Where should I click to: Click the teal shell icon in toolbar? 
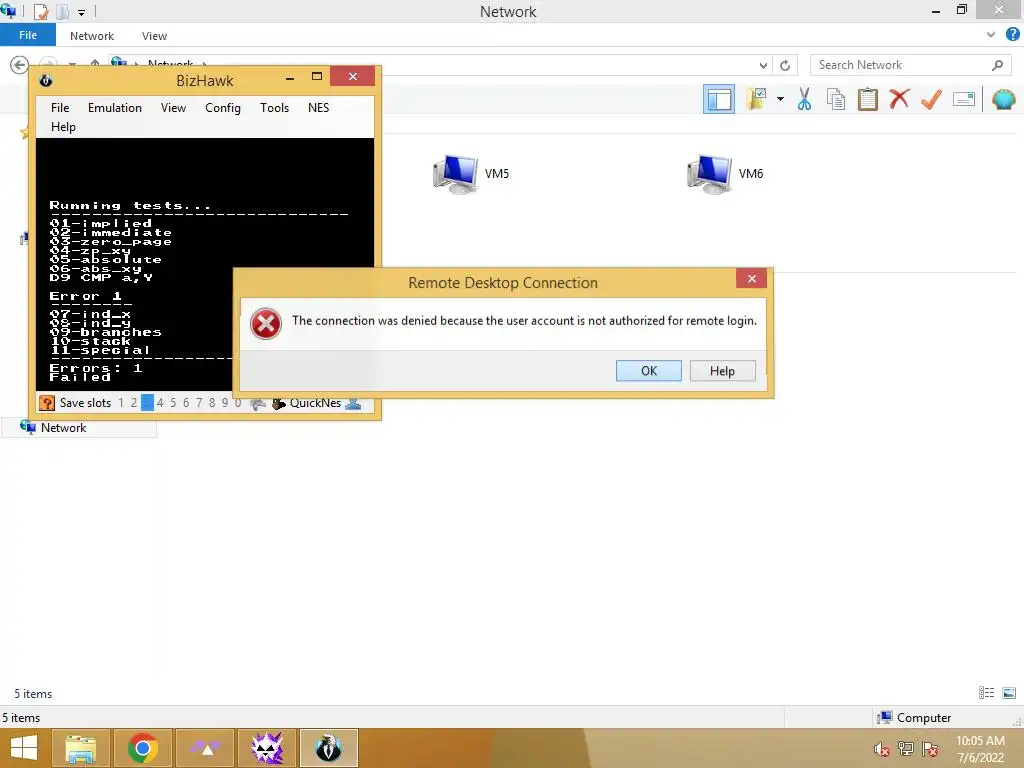pyautogui.click(x=1003, y=99)
